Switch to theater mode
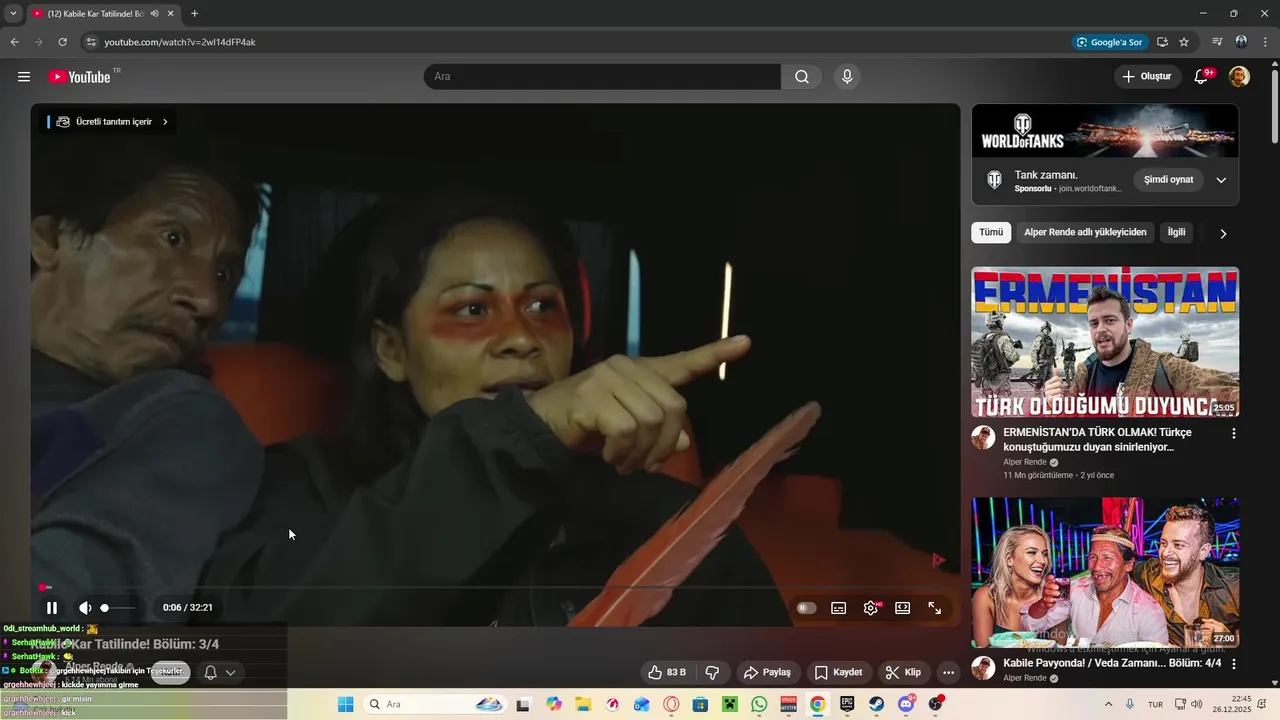The height and width of the screenshot is (720, 1280). (903, 608)
